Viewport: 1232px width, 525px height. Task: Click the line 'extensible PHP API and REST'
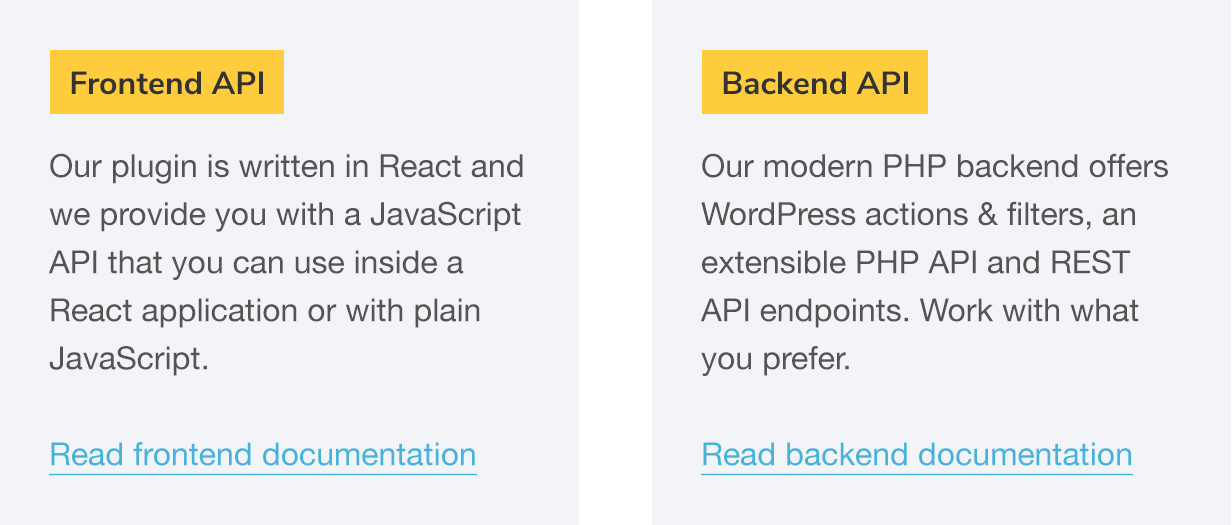point(916,262)
